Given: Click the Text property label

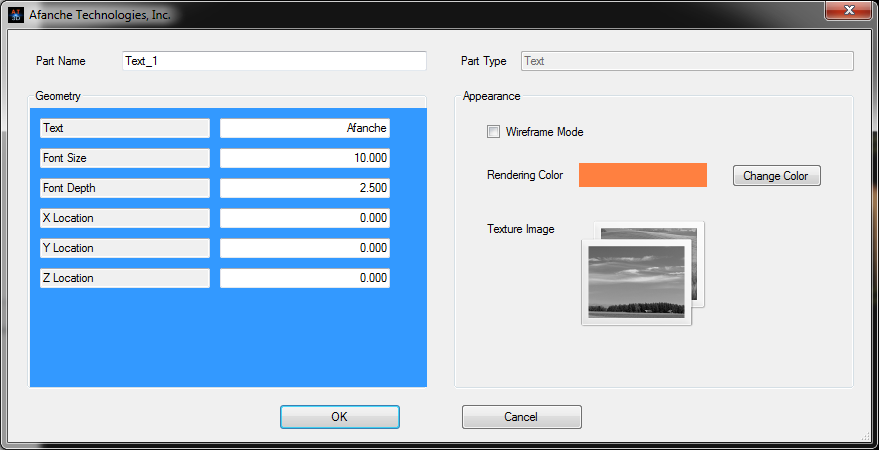Looking at the screenshot, I should 124,128.
